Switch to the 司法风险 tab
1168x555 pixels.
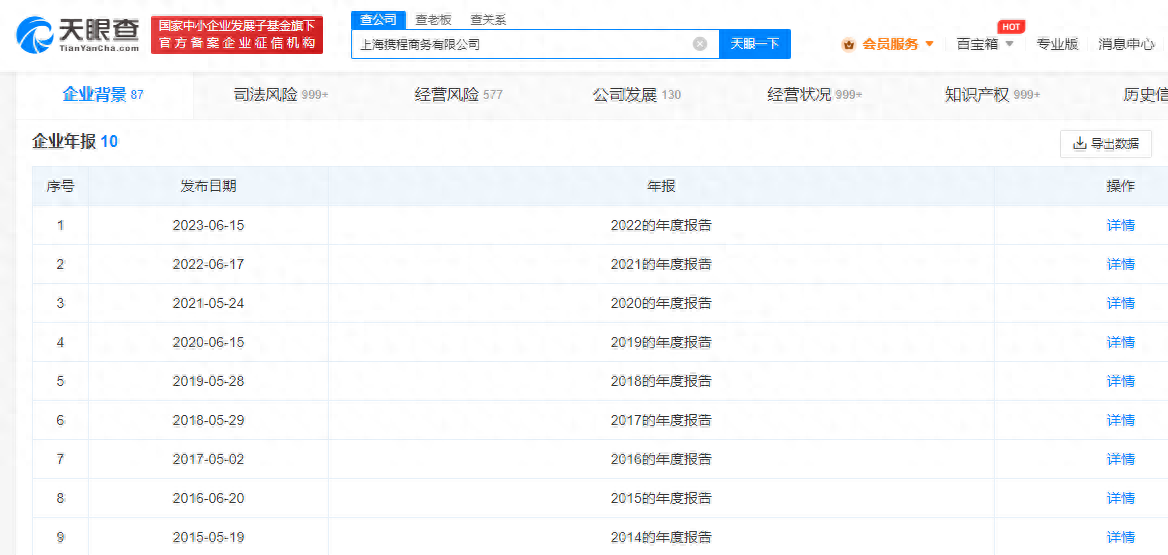click(281, 95)
